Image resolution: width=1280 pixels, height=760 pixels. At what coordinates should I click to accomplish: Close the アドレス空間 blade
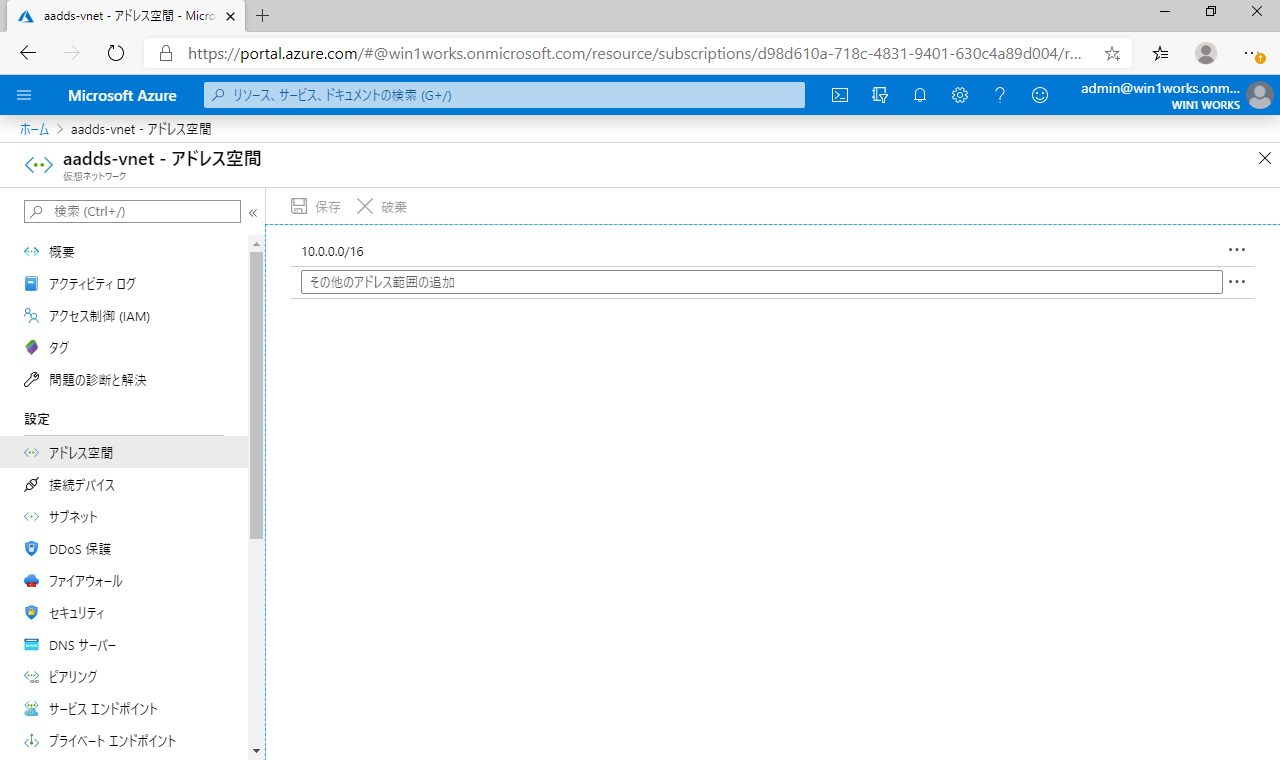coord(1265,158)
